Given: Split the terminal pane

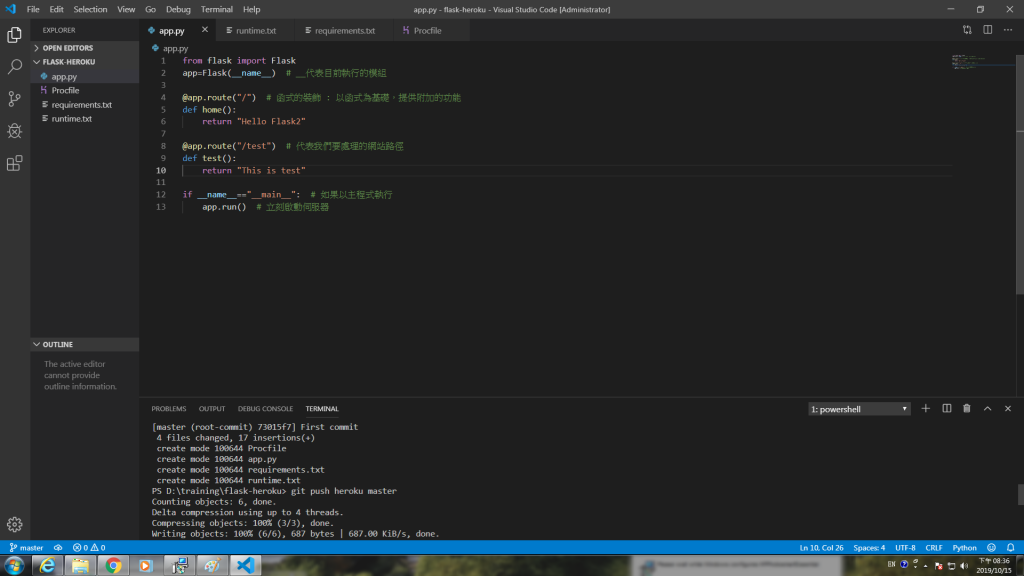Looking at the screenshot, I should [946, 409].
